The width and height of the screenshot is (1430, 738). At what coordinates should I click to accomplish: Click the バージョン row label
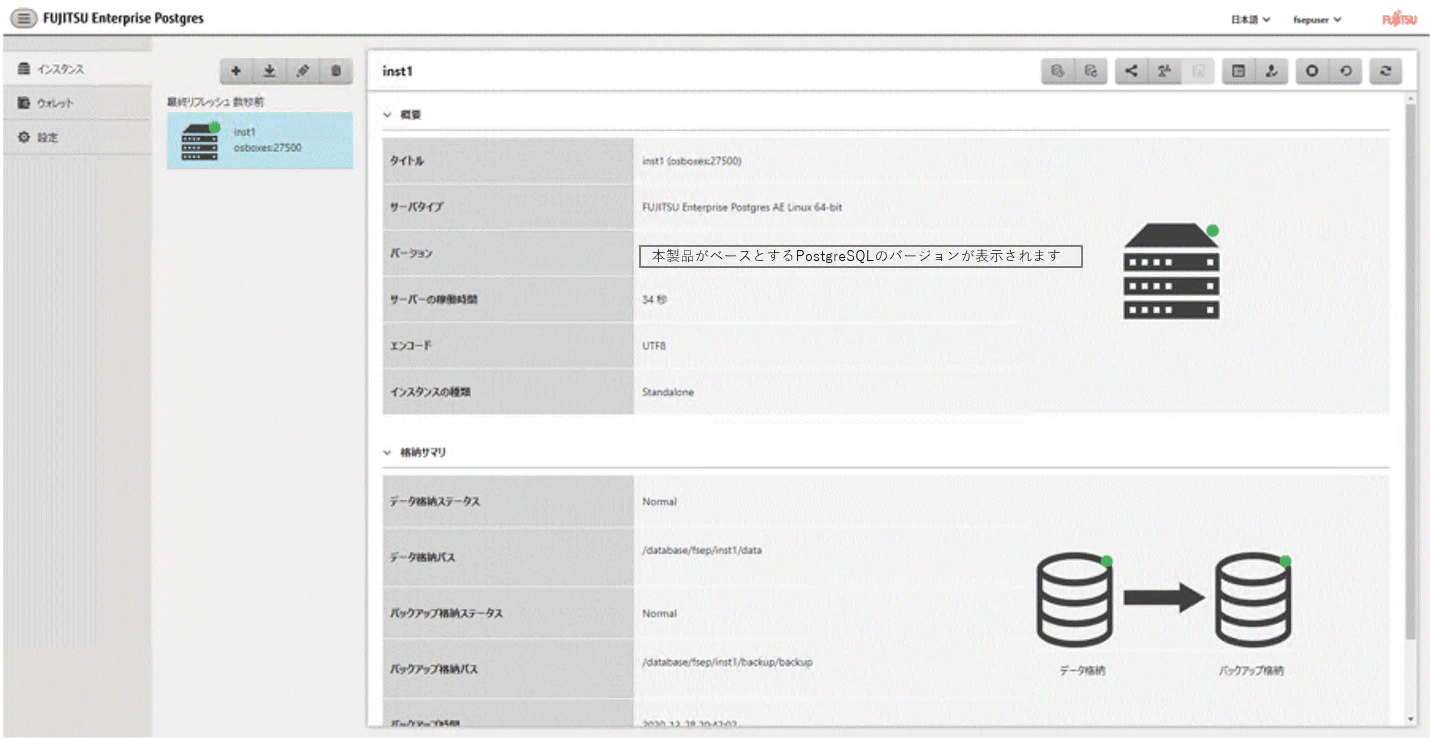411,253
